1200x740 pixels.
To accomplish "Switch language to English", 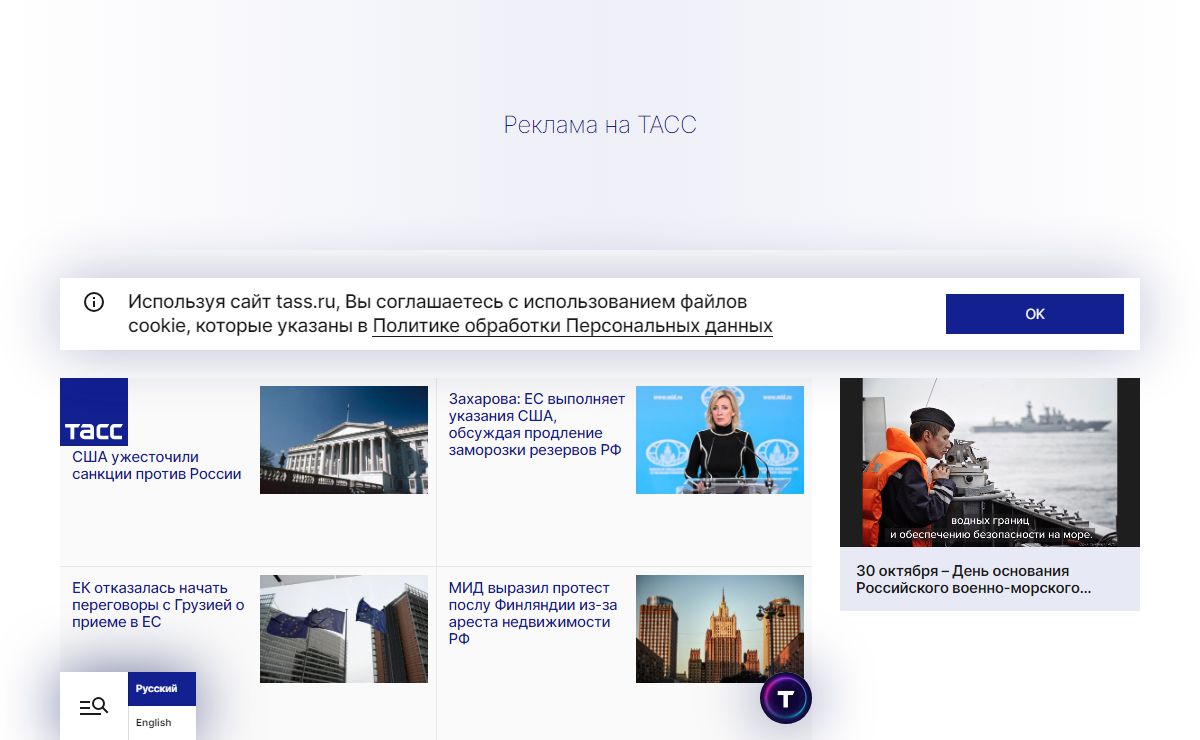I will point(162,723).
